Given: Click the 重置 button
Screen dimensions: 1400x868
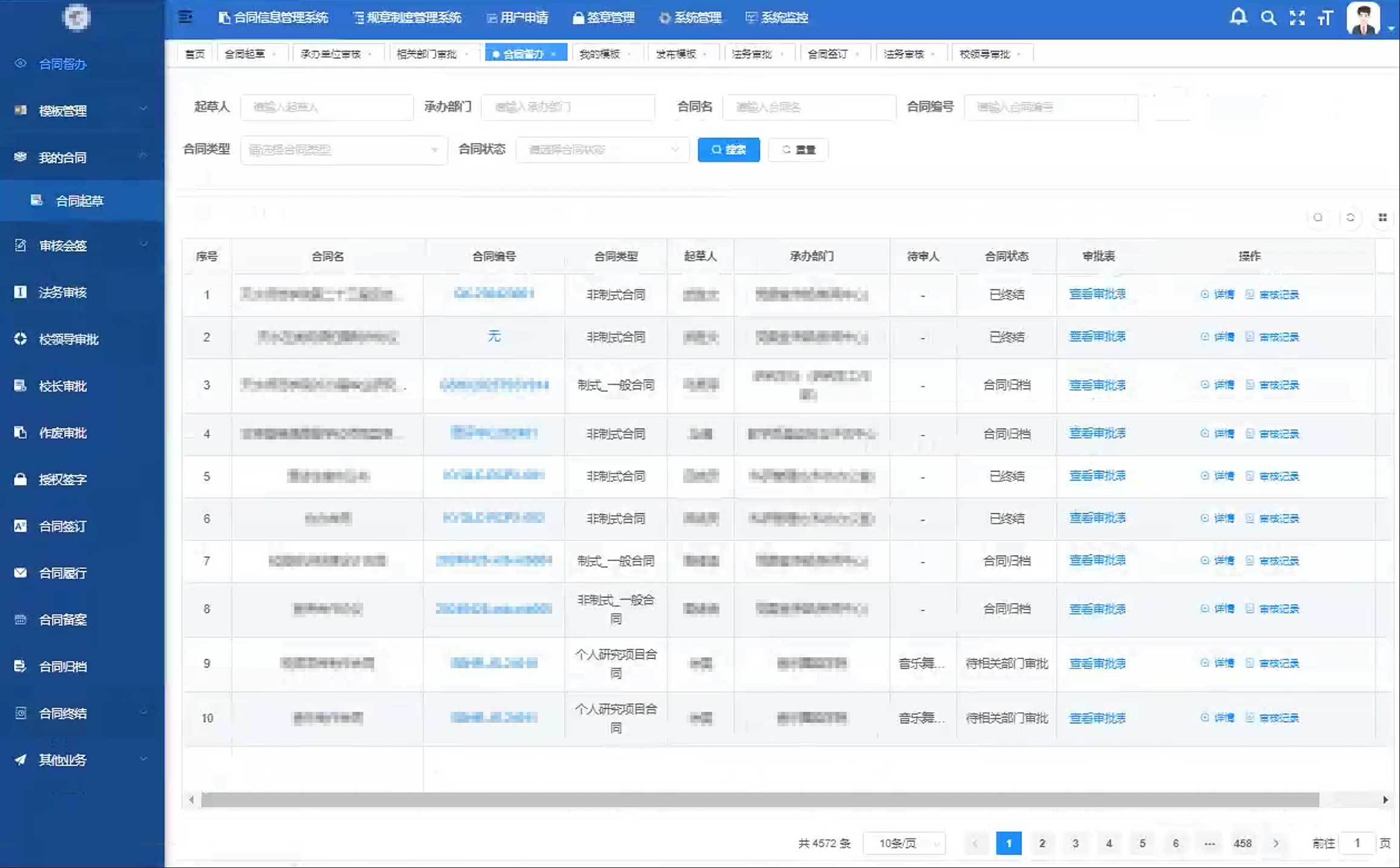Looking at the screenshot, I should click(798, 150).
